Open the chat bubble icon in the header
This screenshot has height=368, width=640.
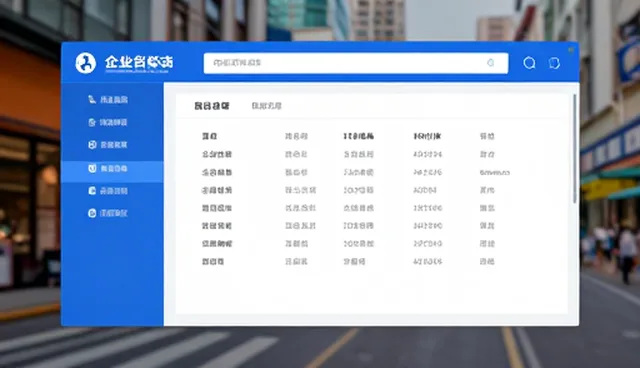pos(554,63)
